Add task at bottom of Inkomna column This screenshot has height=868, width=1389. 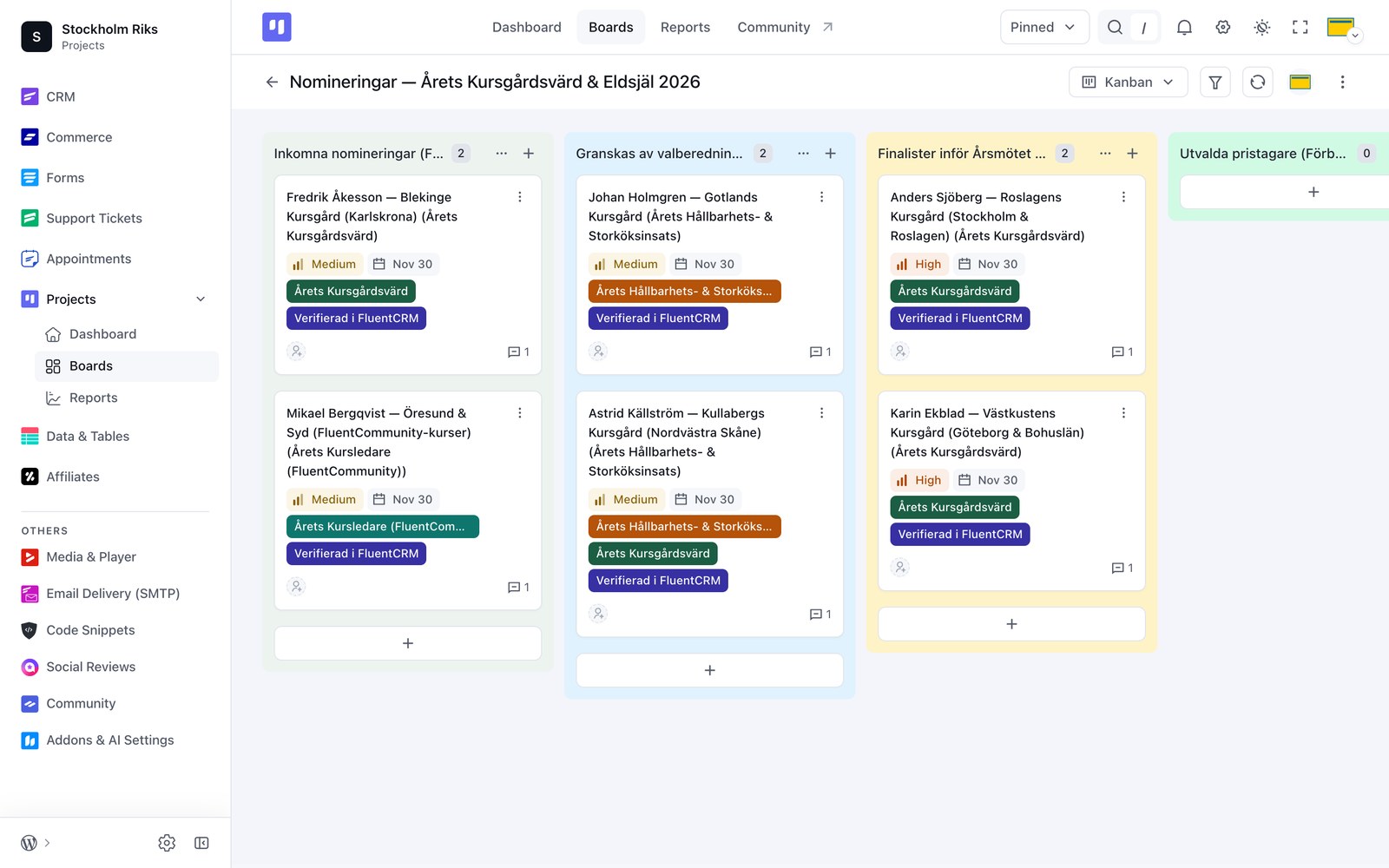(408, 643)
